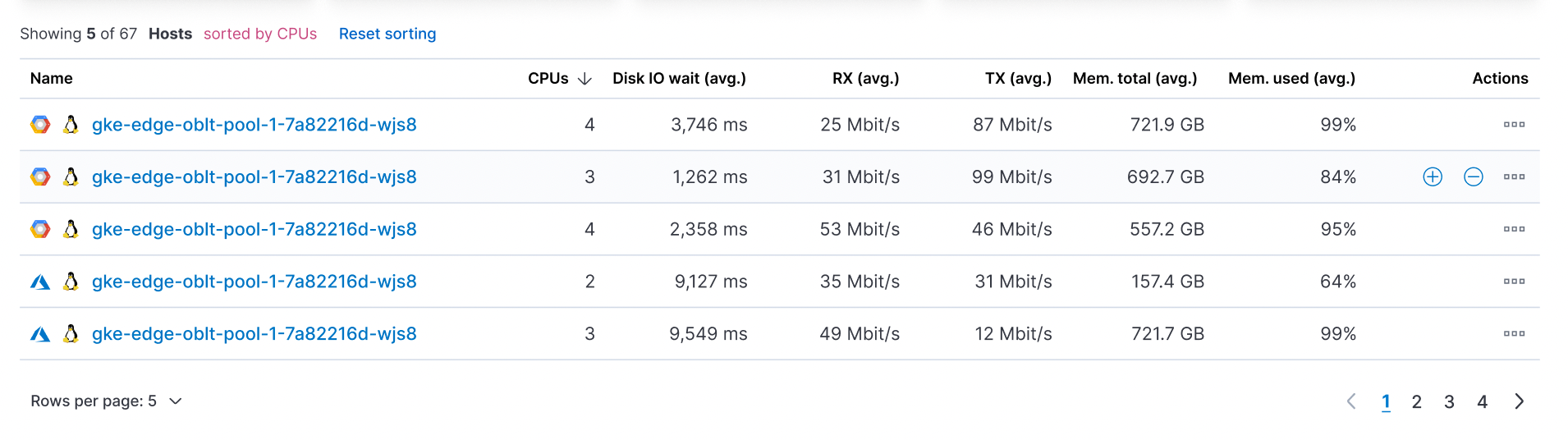
Task: Click Reset sorting link
Action: point(387,34)
